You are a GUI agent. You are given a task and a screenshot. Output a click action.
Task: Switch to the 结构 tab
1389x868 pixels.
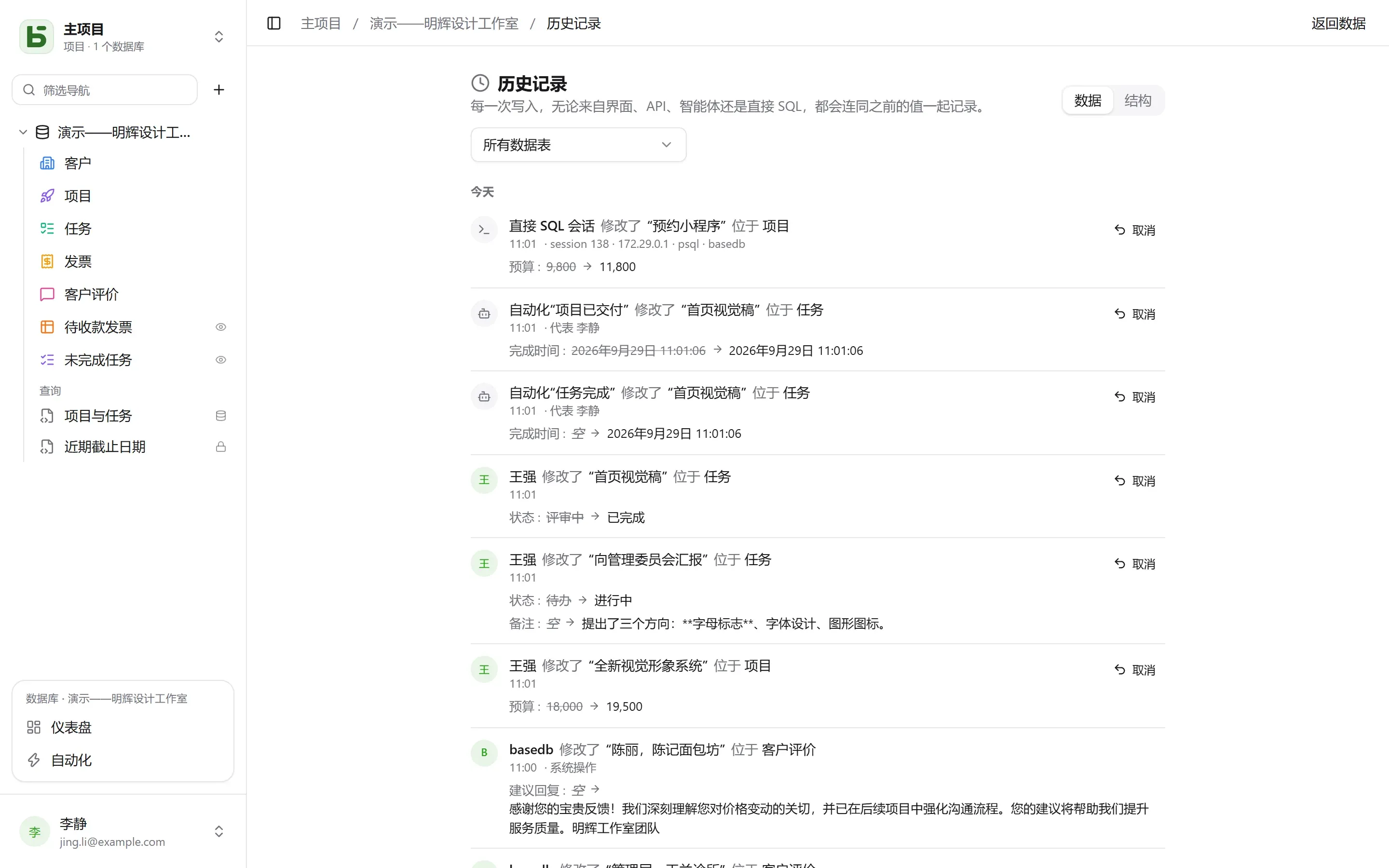tap(1138, 100)
